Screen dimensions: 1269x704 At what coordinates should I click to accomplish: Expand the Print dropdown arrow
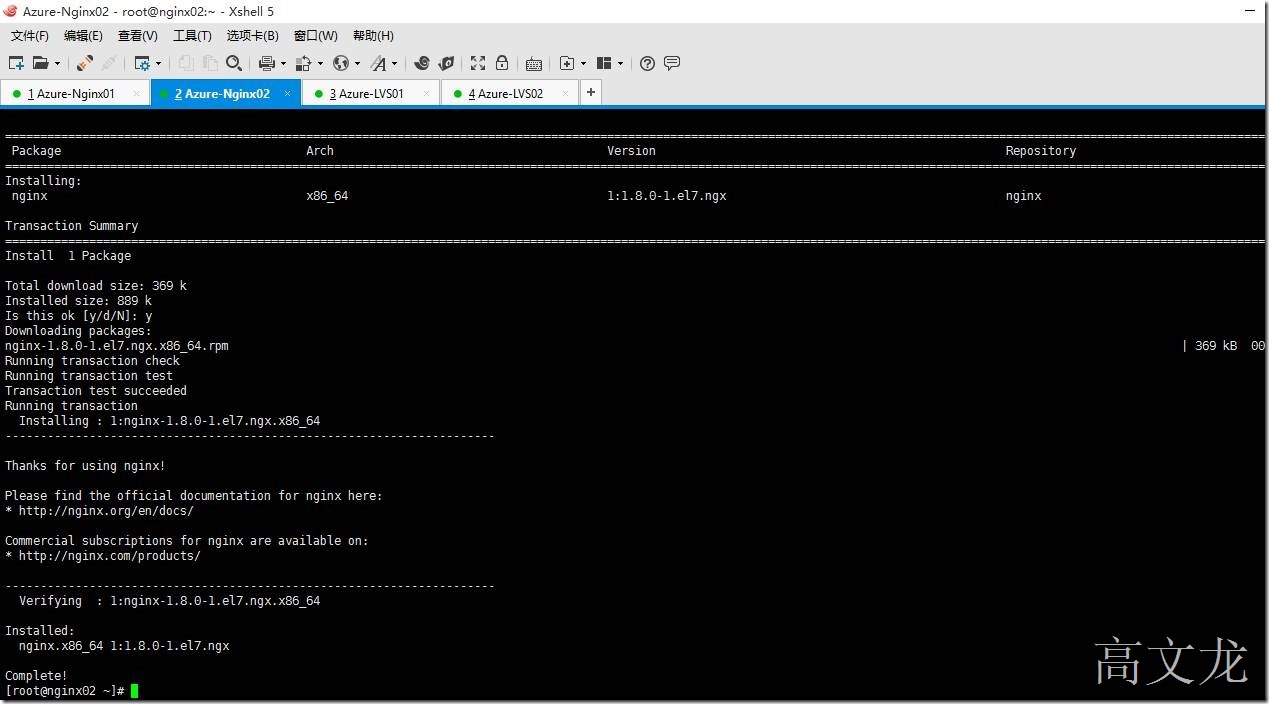(283, 63)
